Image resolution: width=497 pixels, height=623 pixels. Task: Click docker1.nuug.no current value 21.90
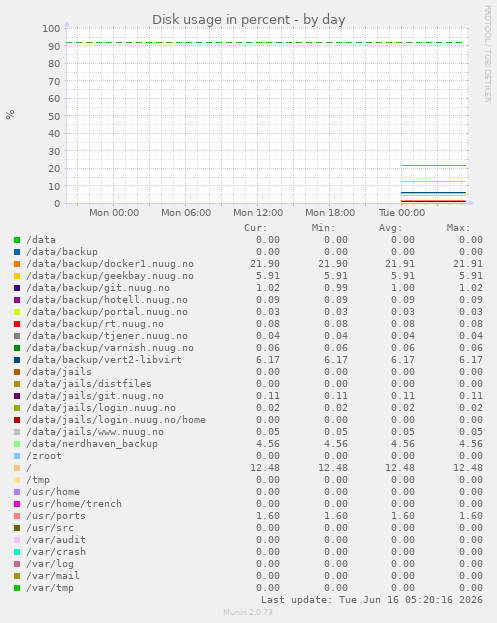[265, 264]
